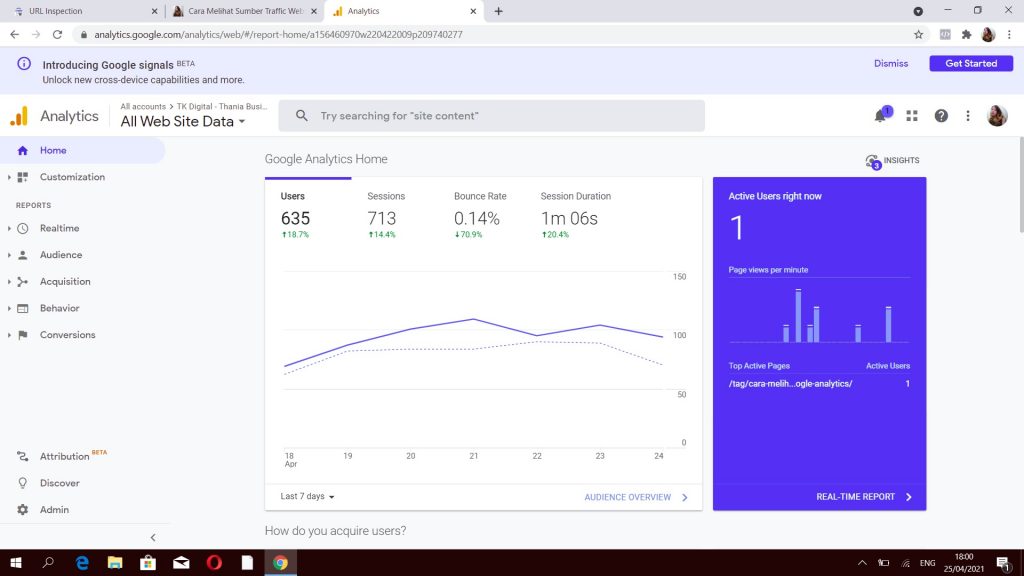Click the 21 Apr point on users line chart
The width and height of the screenshot is (1024, 576).
coord(473,319)
